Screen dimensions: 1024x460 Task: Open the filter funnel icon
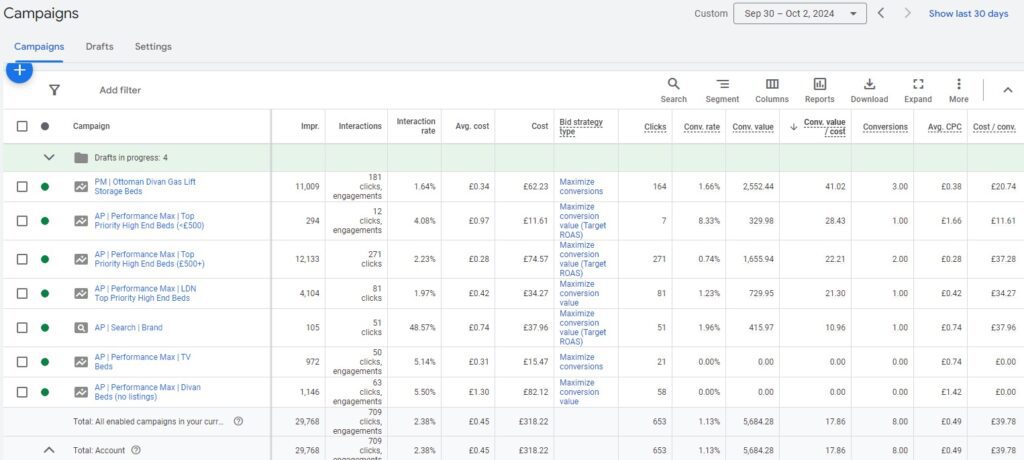click(55, 90)
